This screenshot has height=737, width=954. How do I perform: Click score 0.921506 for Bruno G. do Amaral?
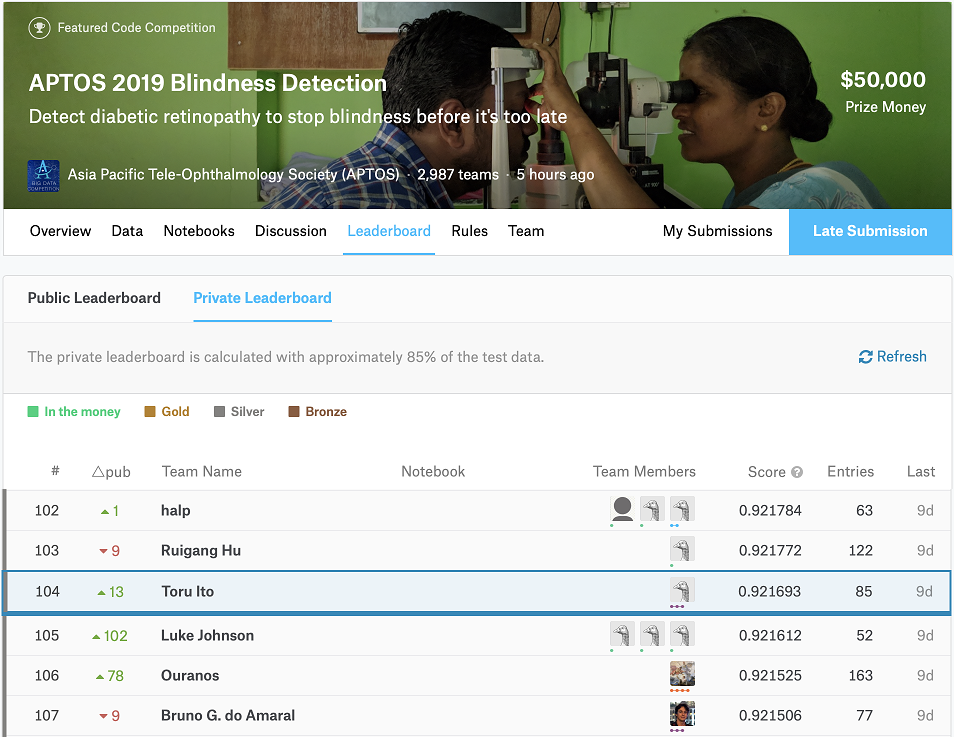[x=770, y=716]
